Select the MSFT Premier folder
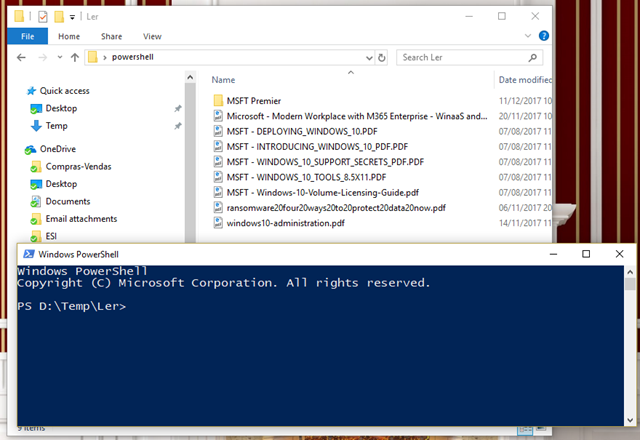Viewport: 640px width, 440px height. (253, 101)
